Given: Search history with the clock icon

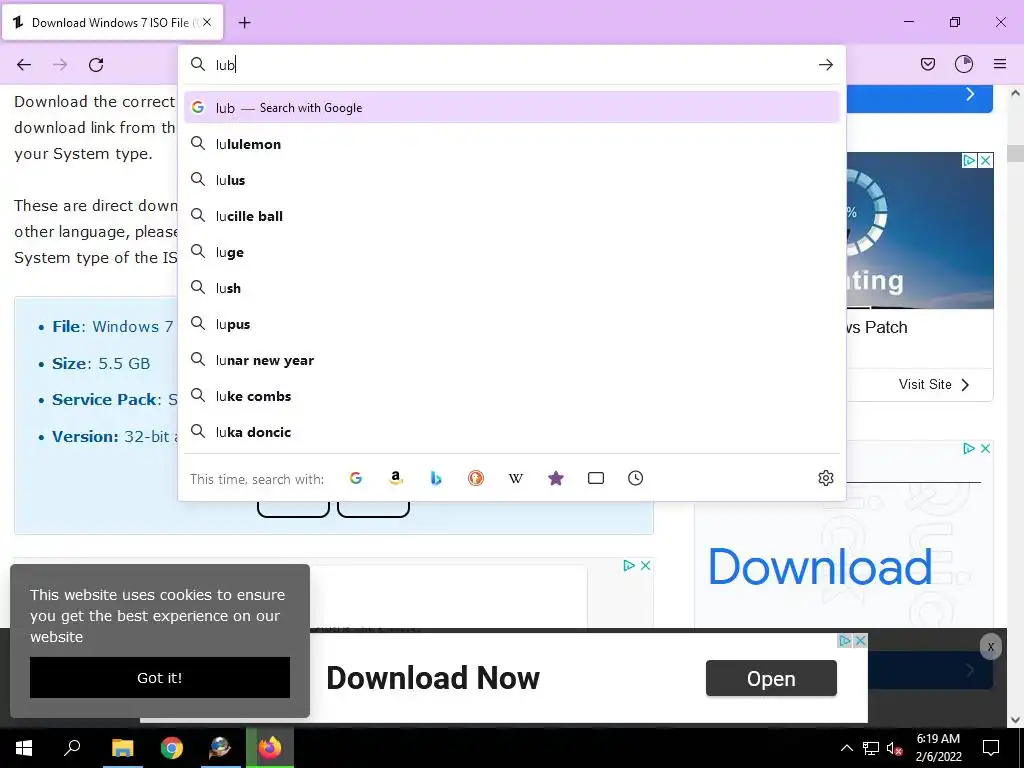Looking at the screenshot, I should [x=635, y=478].
